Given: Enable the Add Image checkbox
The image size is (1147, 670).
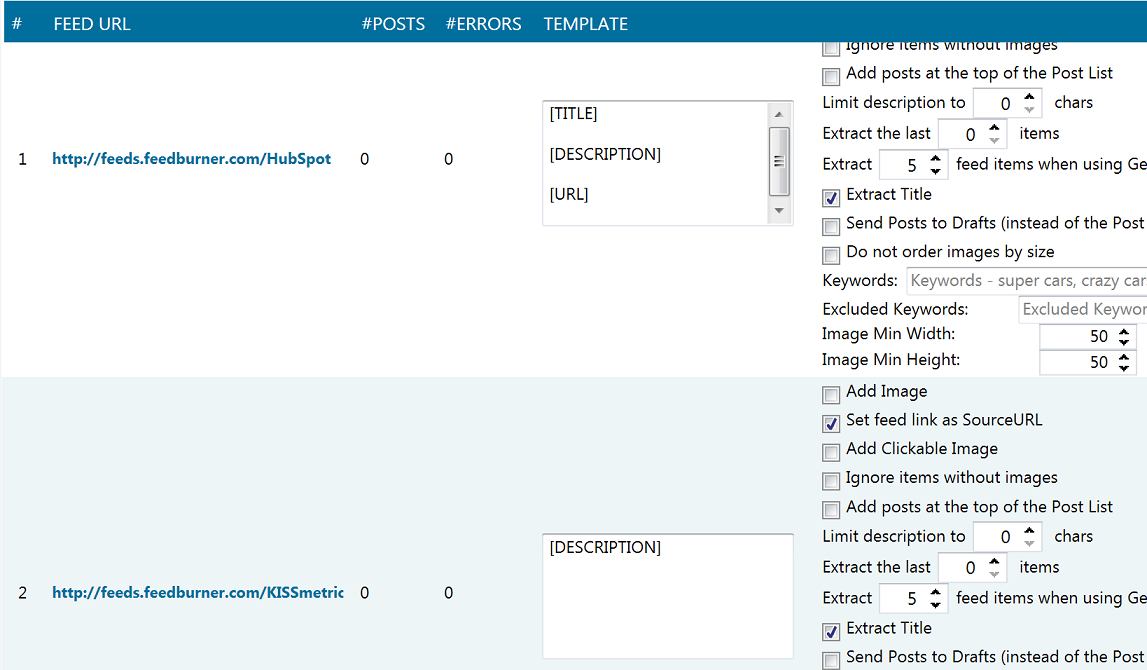Looking at the screenshot, I should click(x=831, y=394).
